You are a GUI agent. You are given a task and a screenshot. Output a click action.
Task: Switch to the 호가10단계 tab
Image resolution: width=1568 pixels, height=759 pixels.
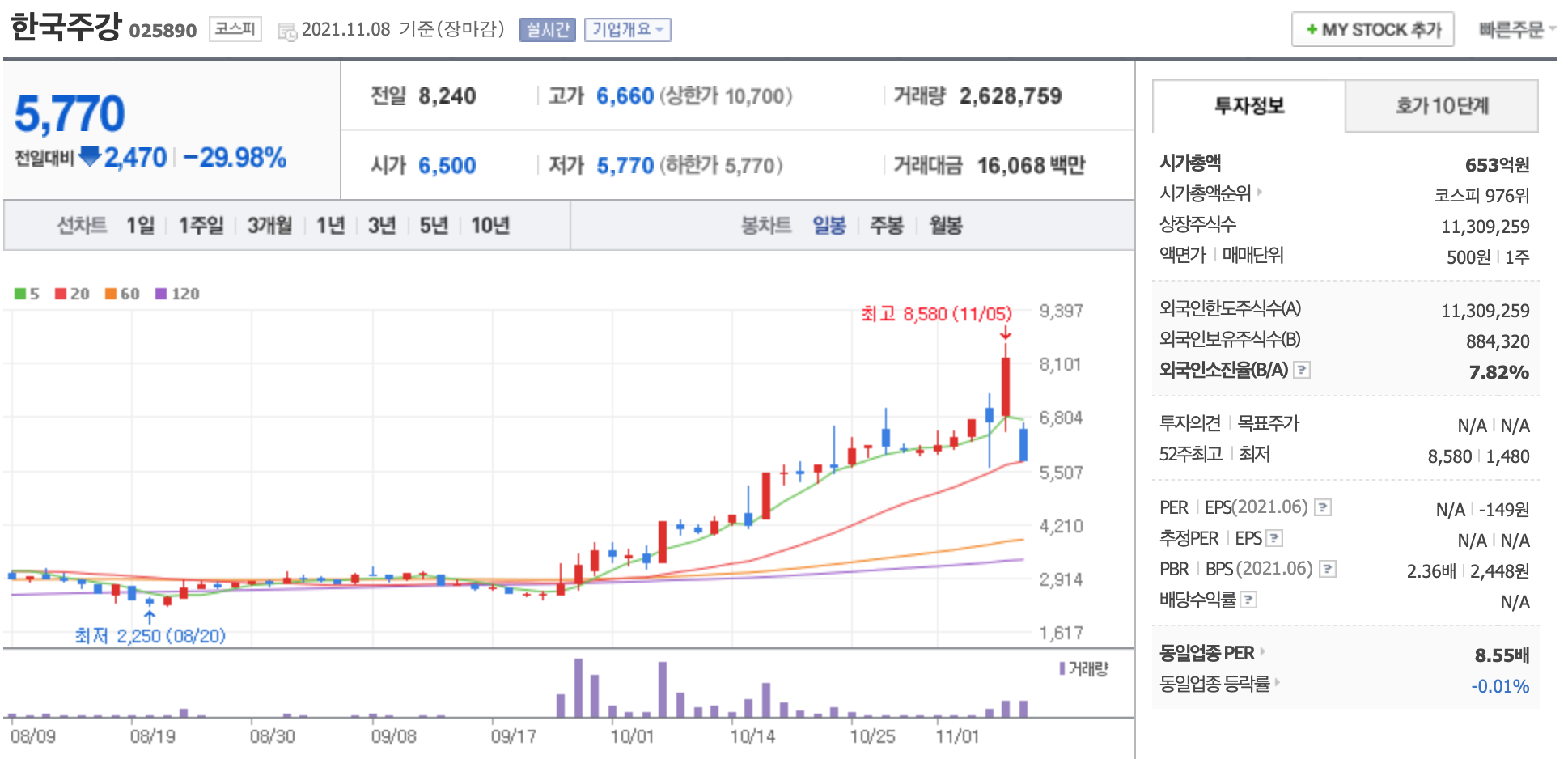click(1442, 106)
